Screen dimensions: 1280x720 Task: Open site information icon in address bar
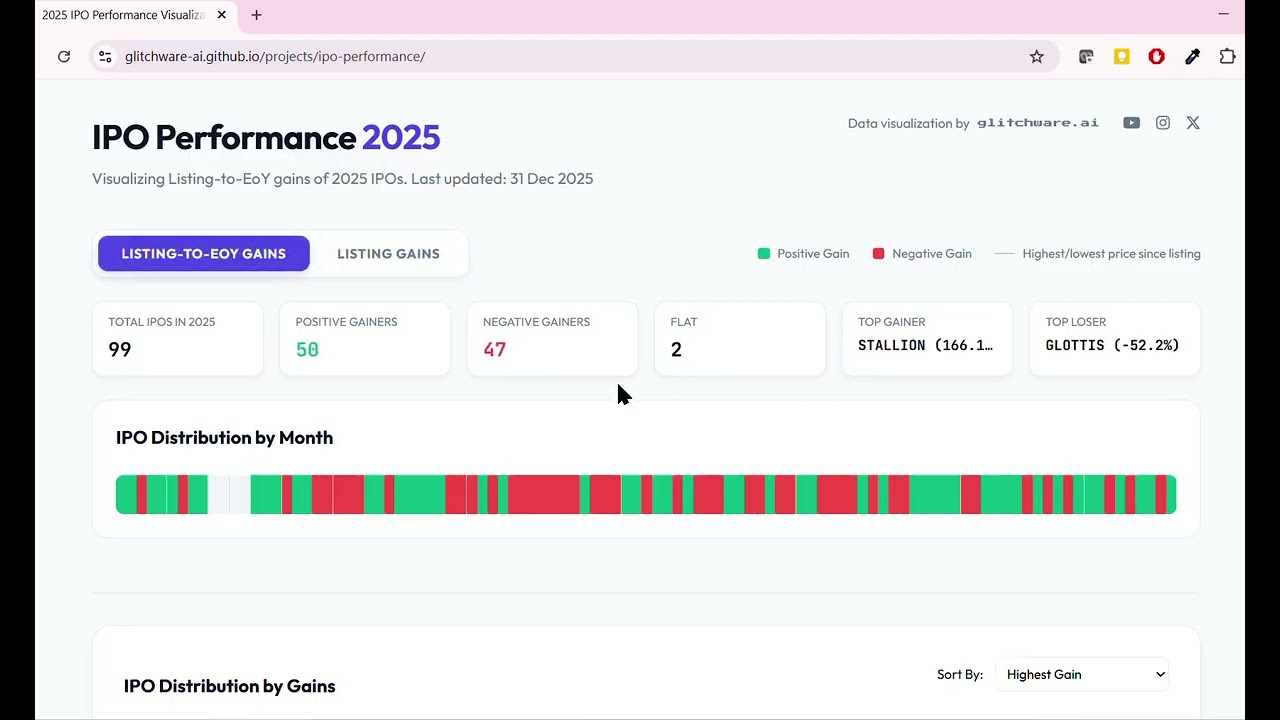105,57
